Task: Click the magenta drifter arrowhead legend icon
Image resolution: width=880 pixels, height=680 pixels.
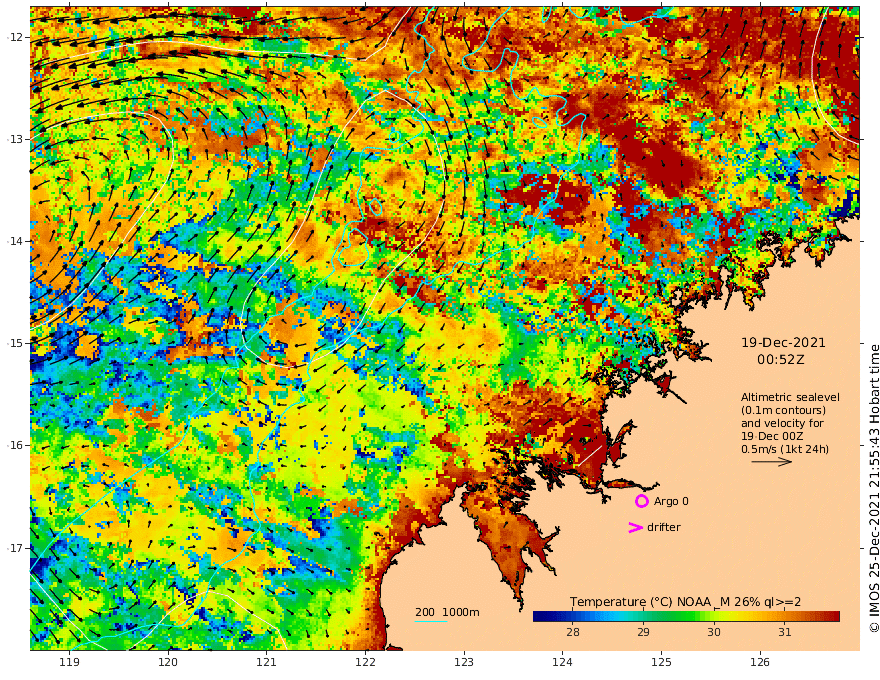Action: (x=635, y=527)
